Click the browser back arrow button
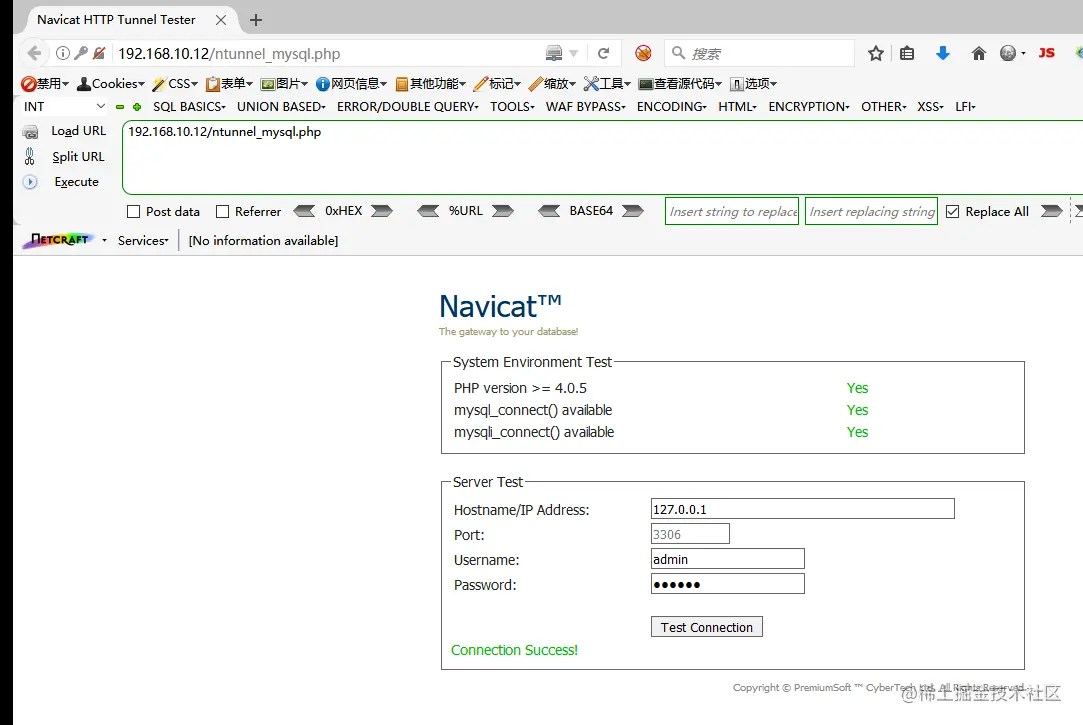 [34, 53]
